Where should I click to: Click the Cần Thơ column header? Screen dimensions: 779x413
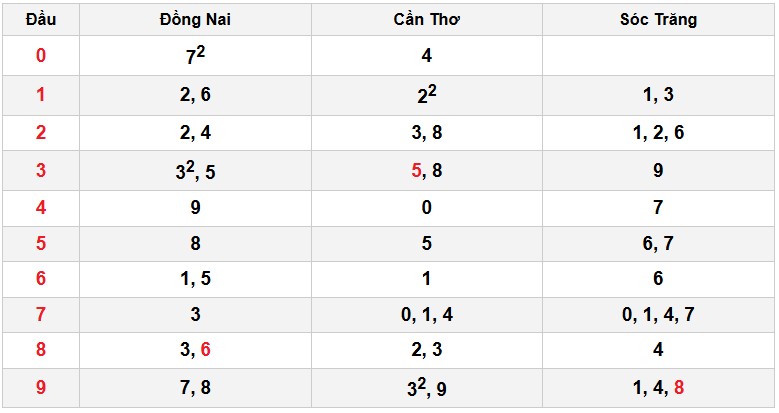(x=427, y=20)
